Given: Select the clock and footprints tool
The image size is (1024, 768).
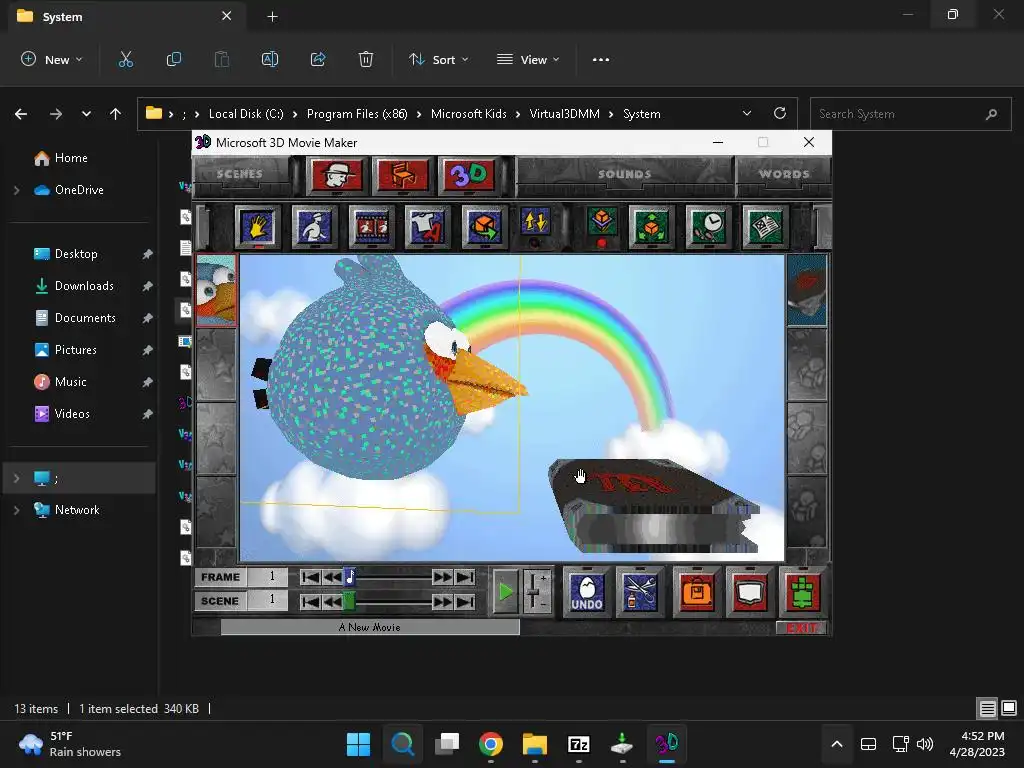Looking at the screenshot, I should click(708, 227).
